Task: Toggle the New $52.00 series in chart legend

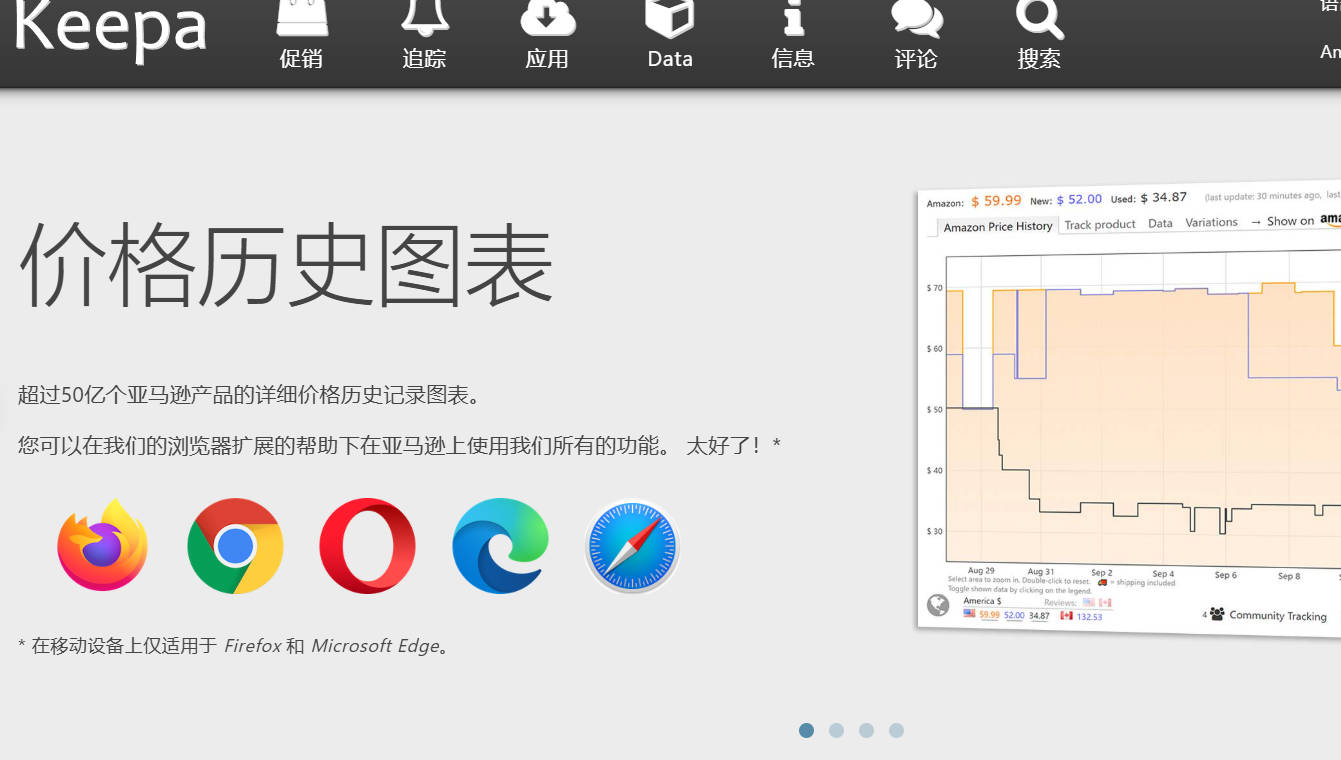Action: click(x=1014, y=616)
